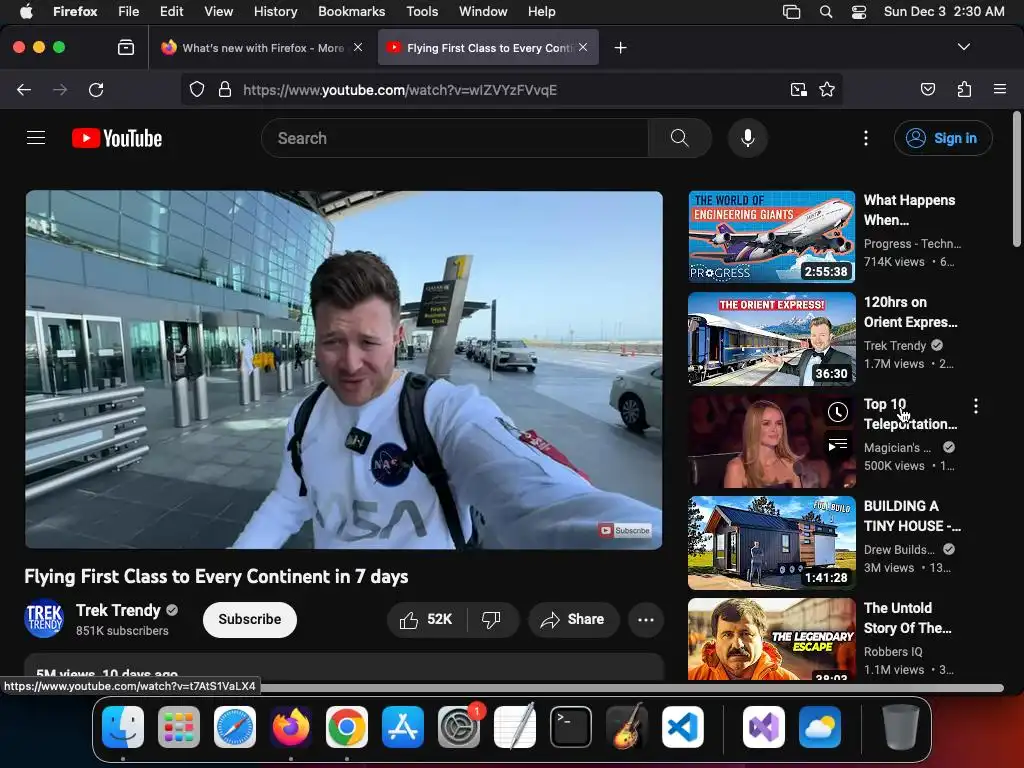The height and width of the screenshot is (768, 1024).
Task: Click the main video player to pause
Action: (344, 370)
